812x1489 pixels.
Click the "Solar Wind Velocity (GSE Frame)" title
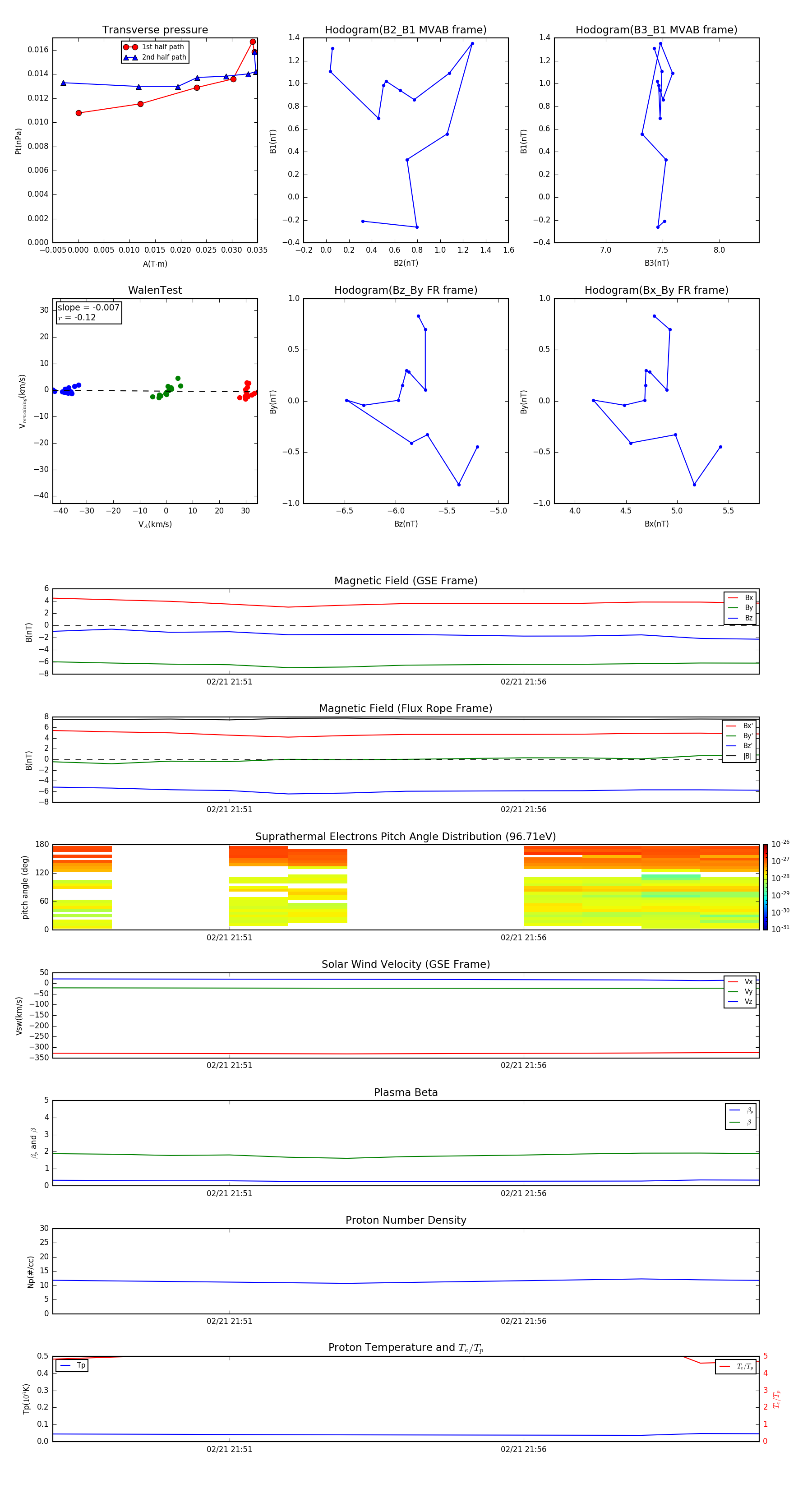click(x=406, y=965)
